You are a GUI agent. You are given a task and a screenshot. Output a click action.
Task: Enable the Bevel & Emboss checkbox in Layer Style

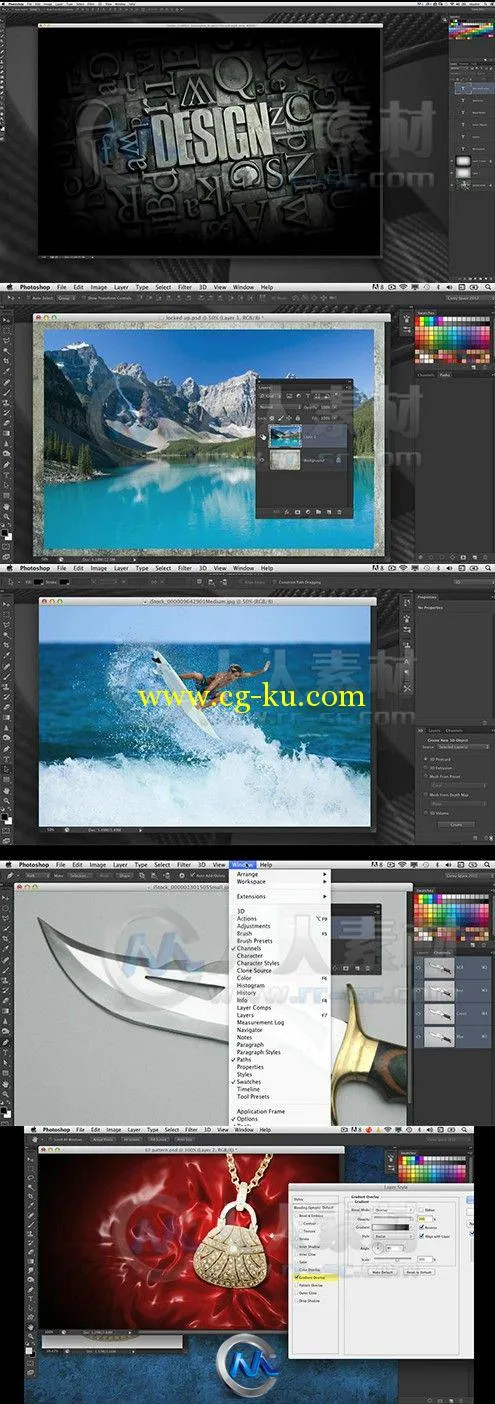point(297,1215)
